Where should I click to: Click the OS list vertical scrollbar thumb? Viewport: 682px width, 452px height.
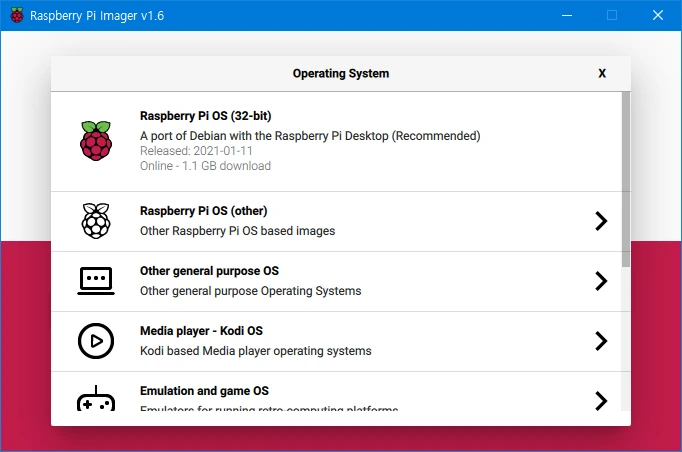[626, 180]
